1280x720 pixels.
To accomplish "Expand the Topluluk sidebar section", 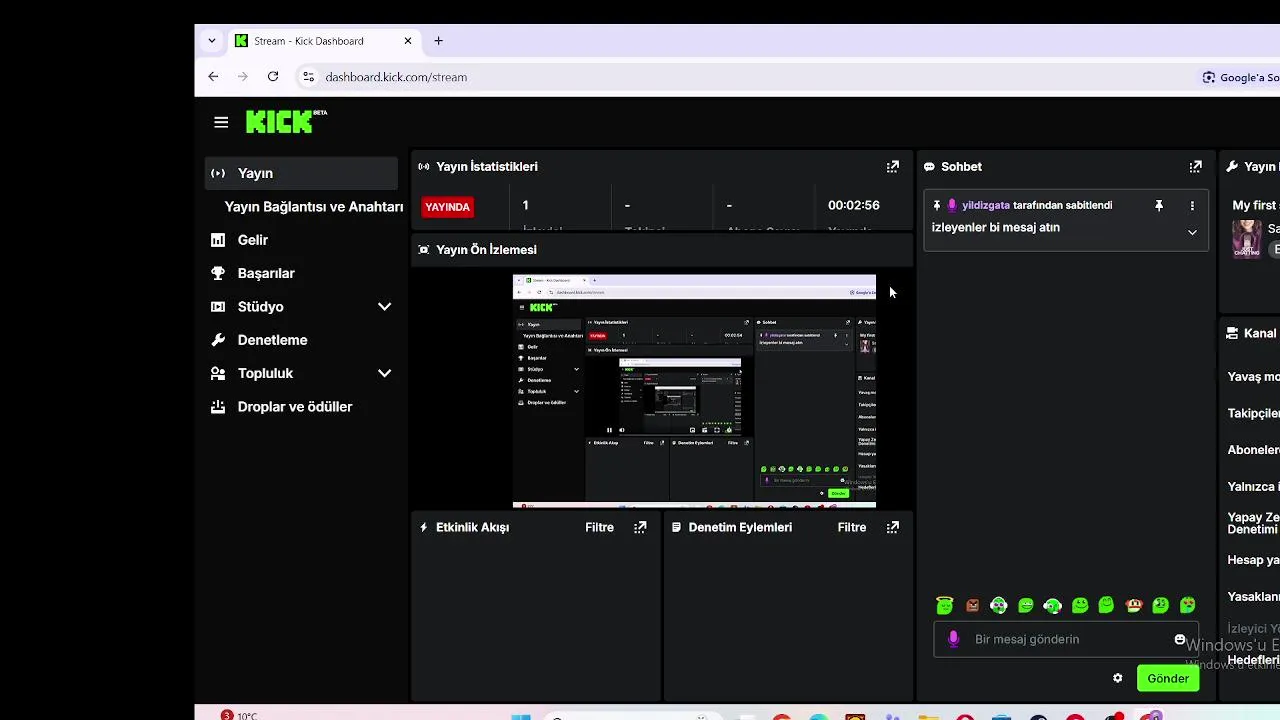I will (x=384, y=373).
